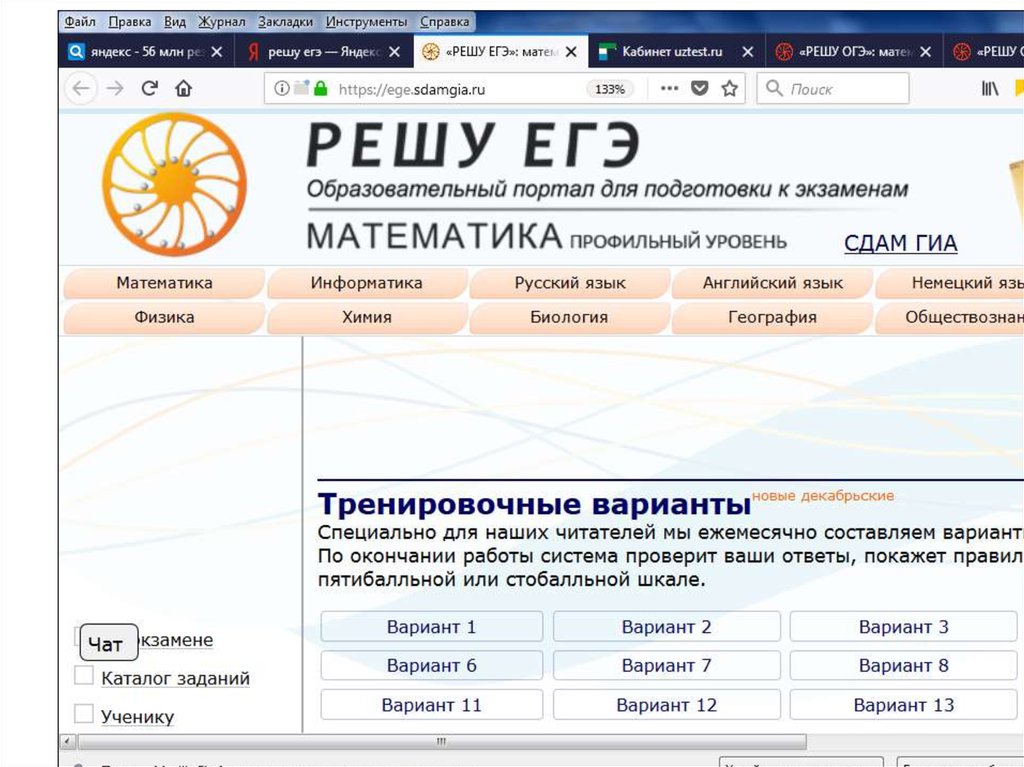Start Вариант 12
Image resolution: width=1024 pixels, height=767 pixels.
[667, 705]
